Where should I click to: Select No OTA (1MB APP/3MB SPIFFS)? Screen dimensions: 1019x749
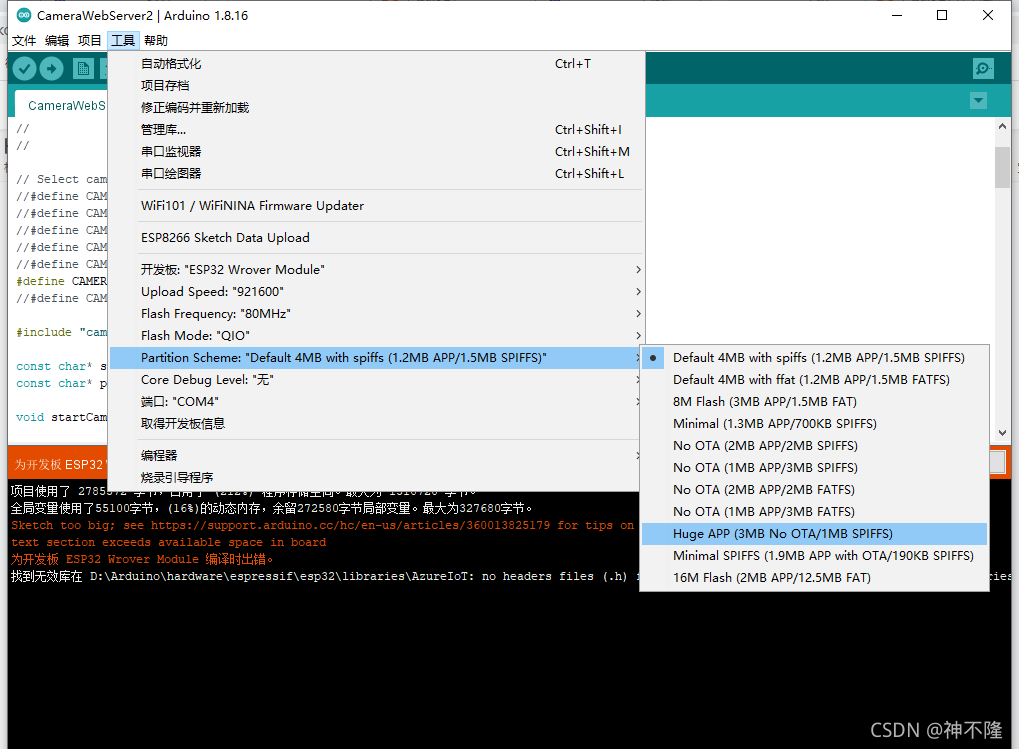pos(814,468)
